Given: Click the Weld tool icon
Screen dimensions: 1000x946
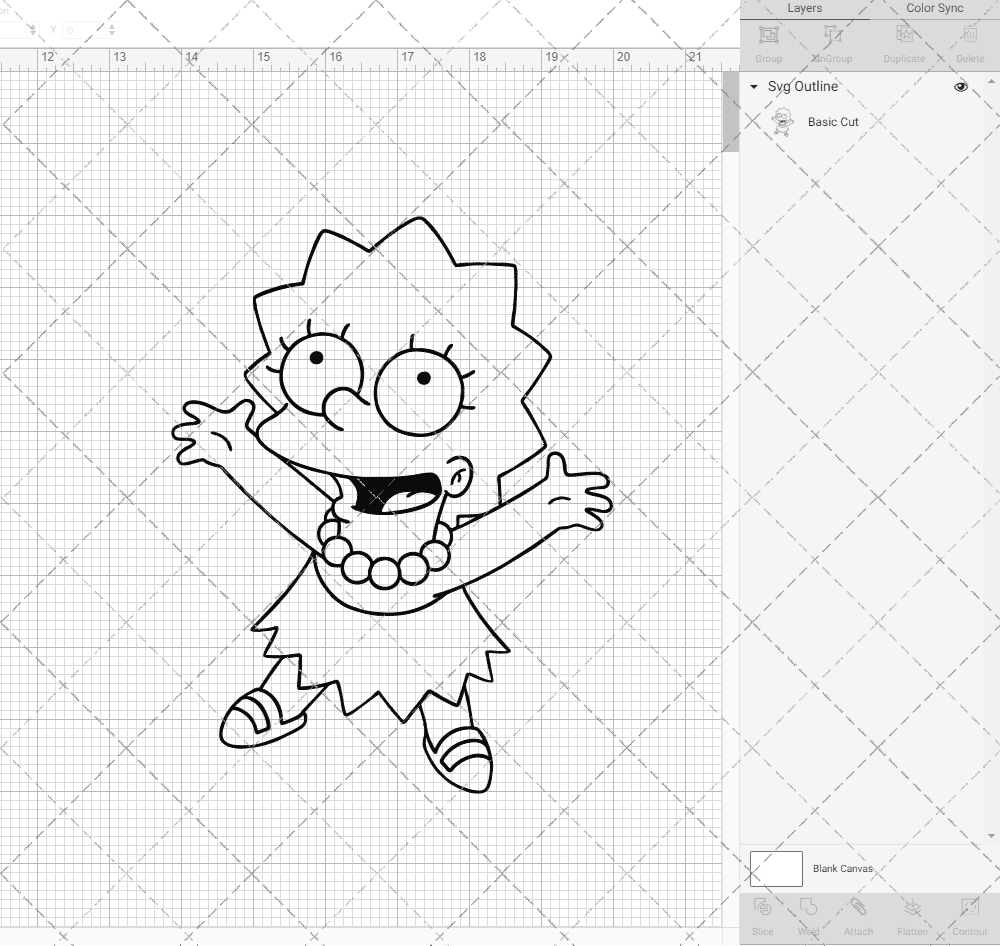Looking at the screenshot, I should [x=808, y=907].
